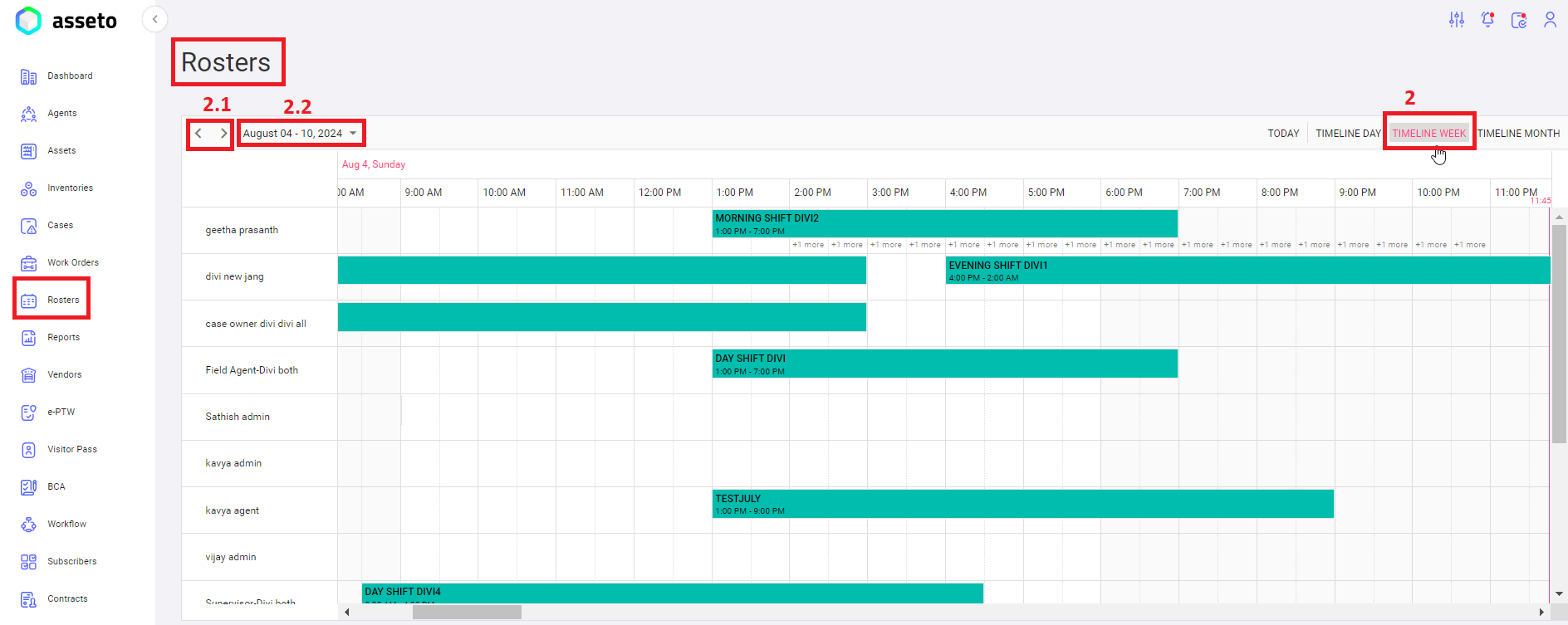
Task: Switch to TIMELINE DAY view
Action: point(1348,134)
